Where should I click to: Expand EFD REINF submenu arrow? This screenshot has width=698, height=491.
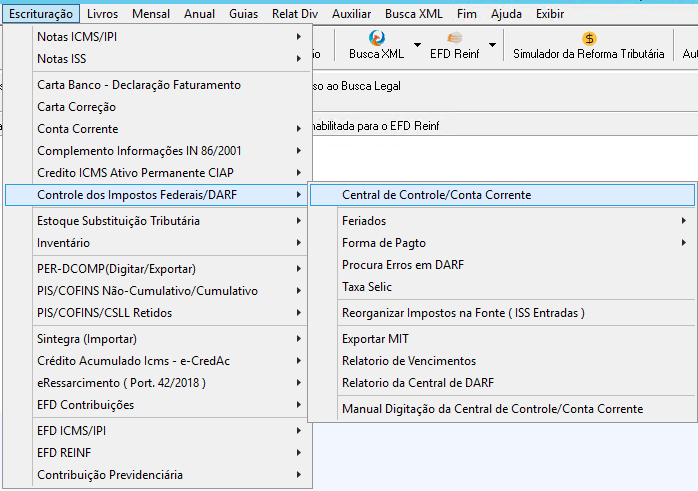point(299,452)
